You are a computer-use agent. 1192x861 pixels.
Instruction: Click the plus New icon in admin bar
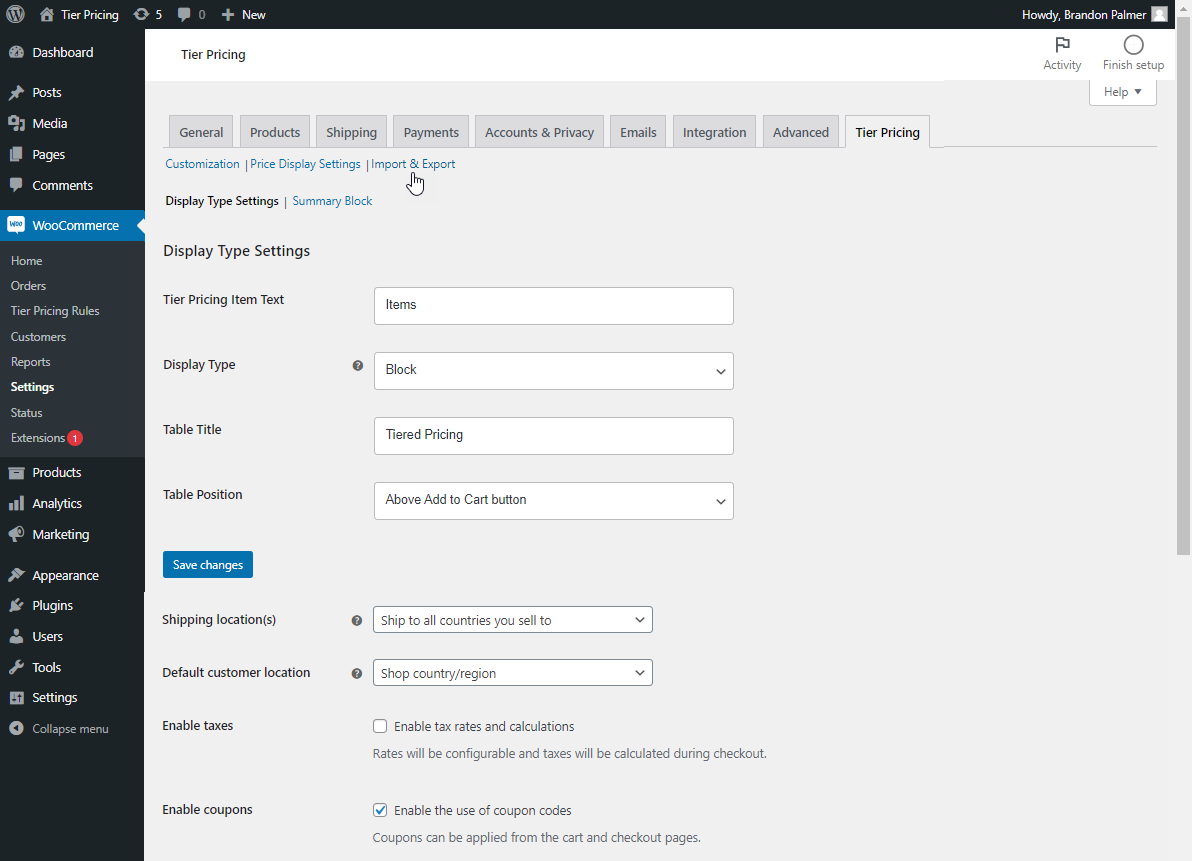[x=227, y=14]
